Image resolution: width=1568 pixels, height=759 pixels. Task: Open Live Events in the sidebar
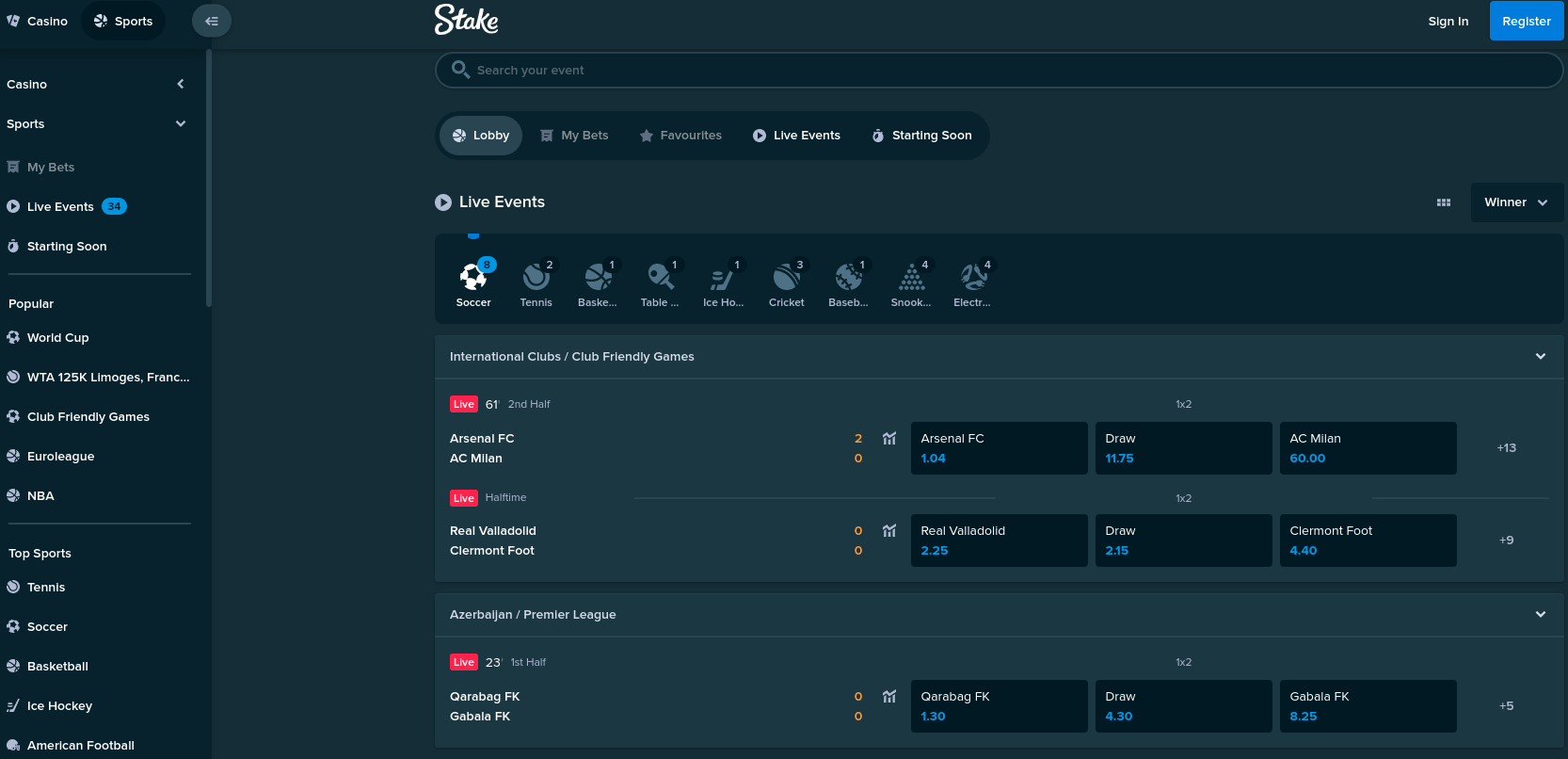click(x=66, y=207)
